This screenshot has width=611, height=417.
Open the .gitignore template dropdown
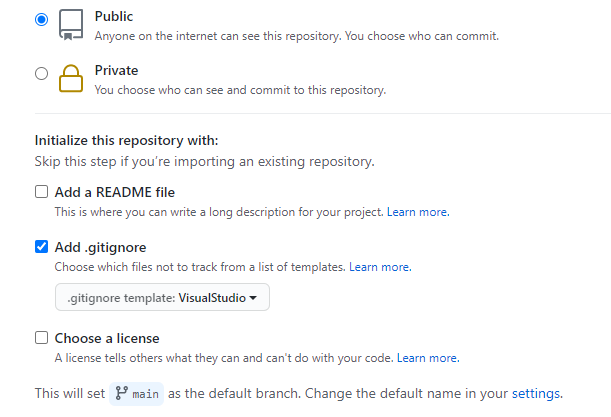161,298
